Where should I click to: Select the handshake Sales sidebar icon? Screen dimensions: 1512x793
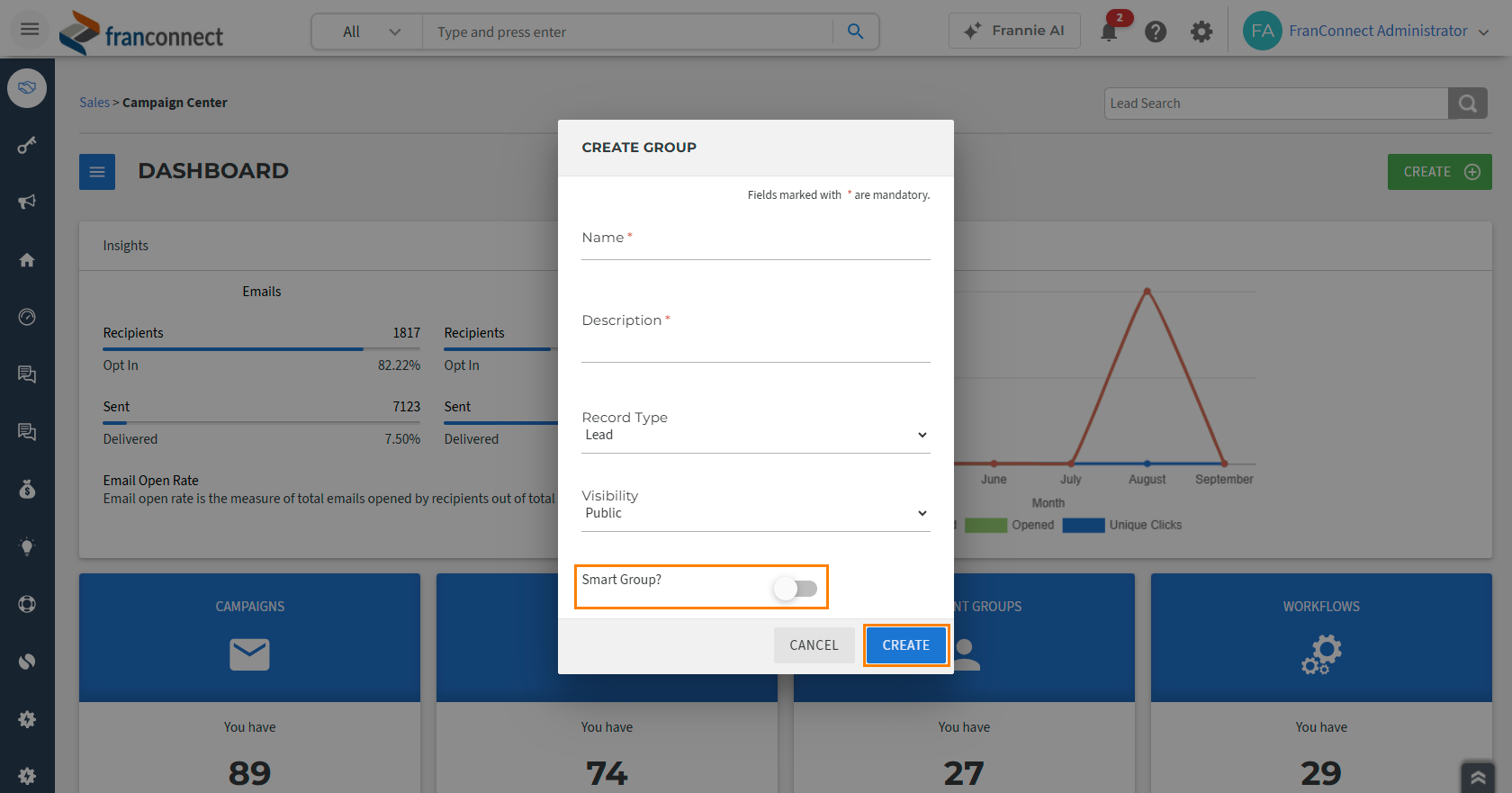[27, 87]
